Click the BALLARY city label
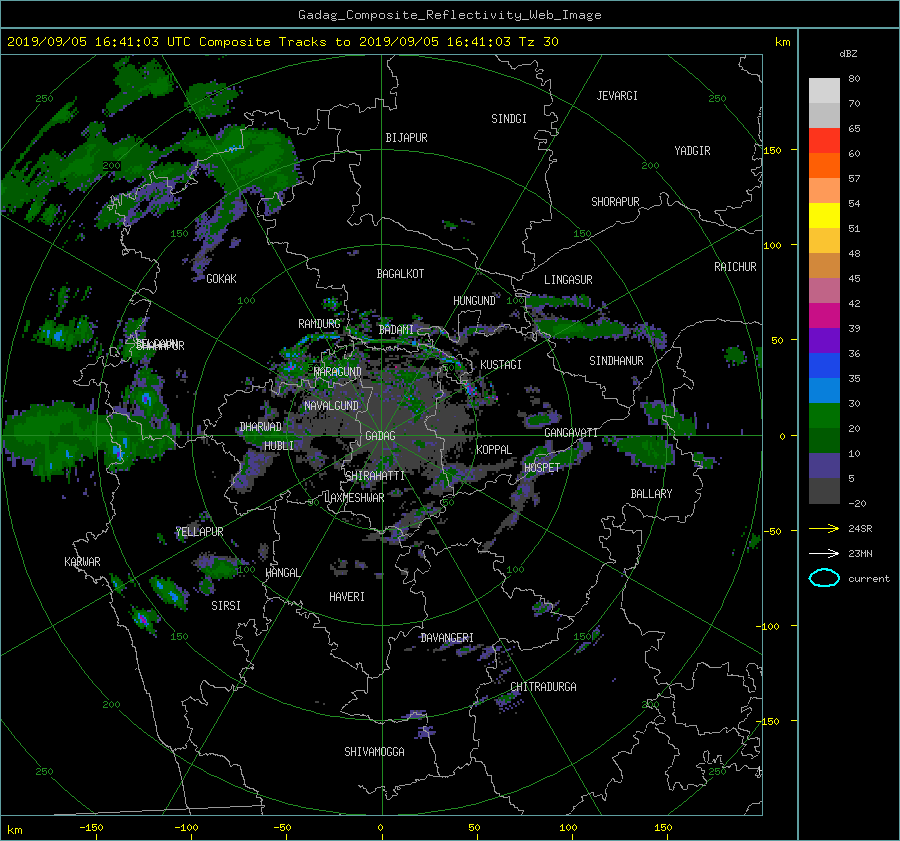Viewport: 900px width, 841px height. (651, 494)
